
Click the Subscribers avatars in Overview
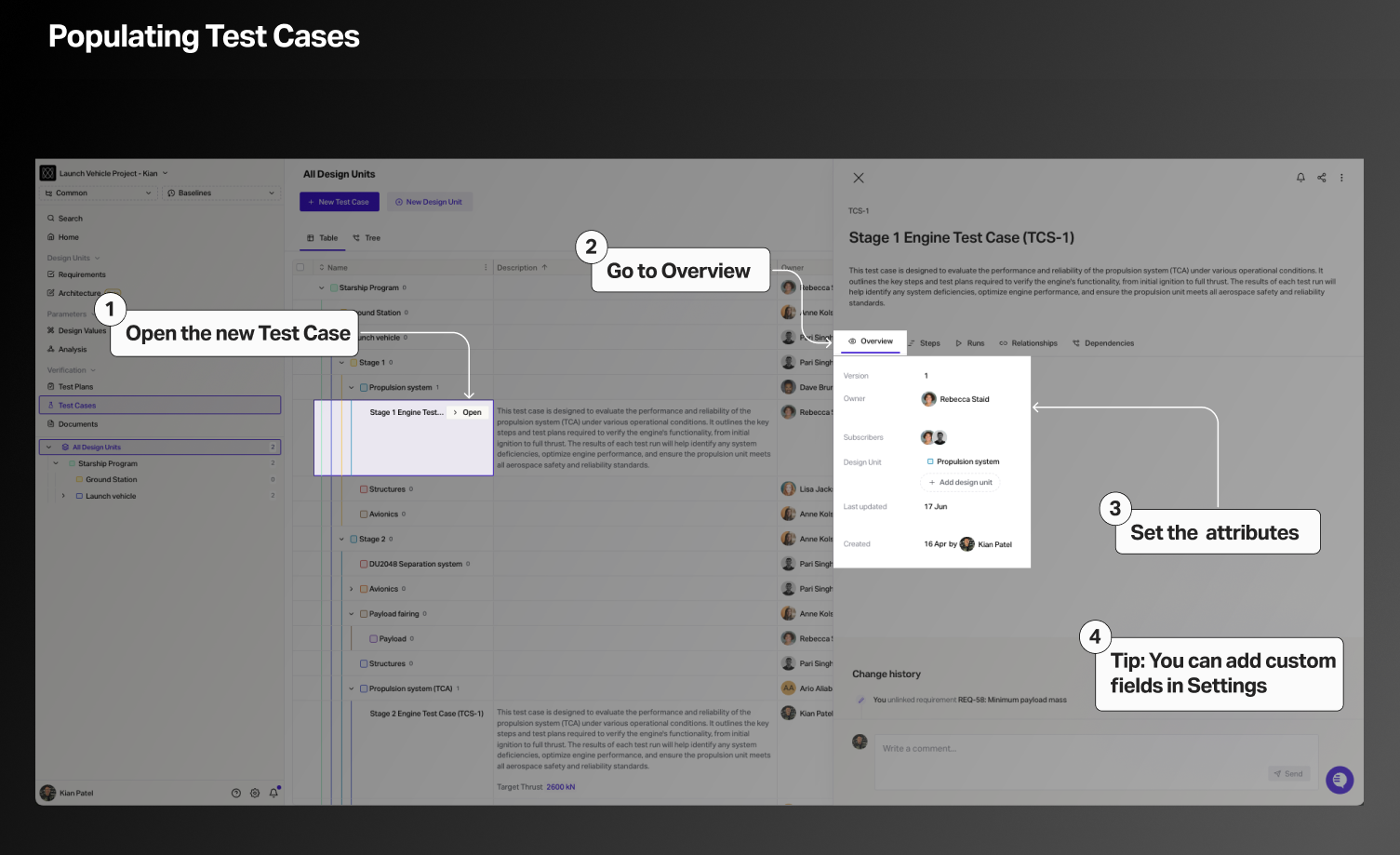click(x=934, y=437)
